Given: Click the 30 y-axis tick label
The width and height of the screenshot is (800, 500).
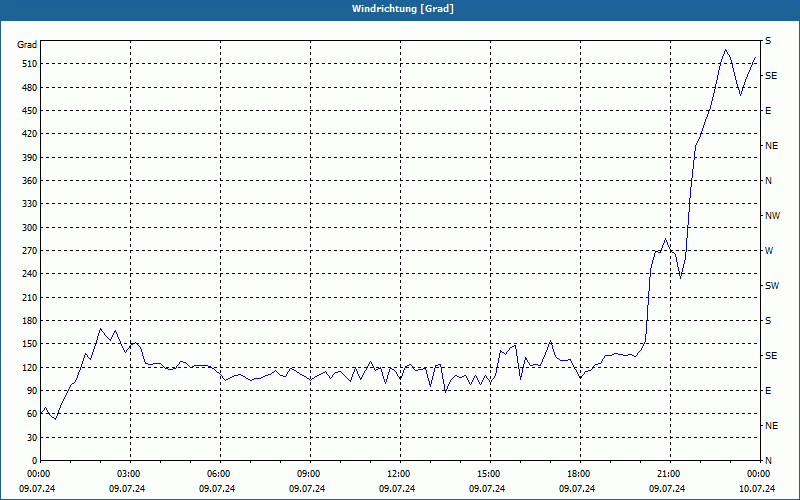Looking at the screenshot, I should pos(32,437).
